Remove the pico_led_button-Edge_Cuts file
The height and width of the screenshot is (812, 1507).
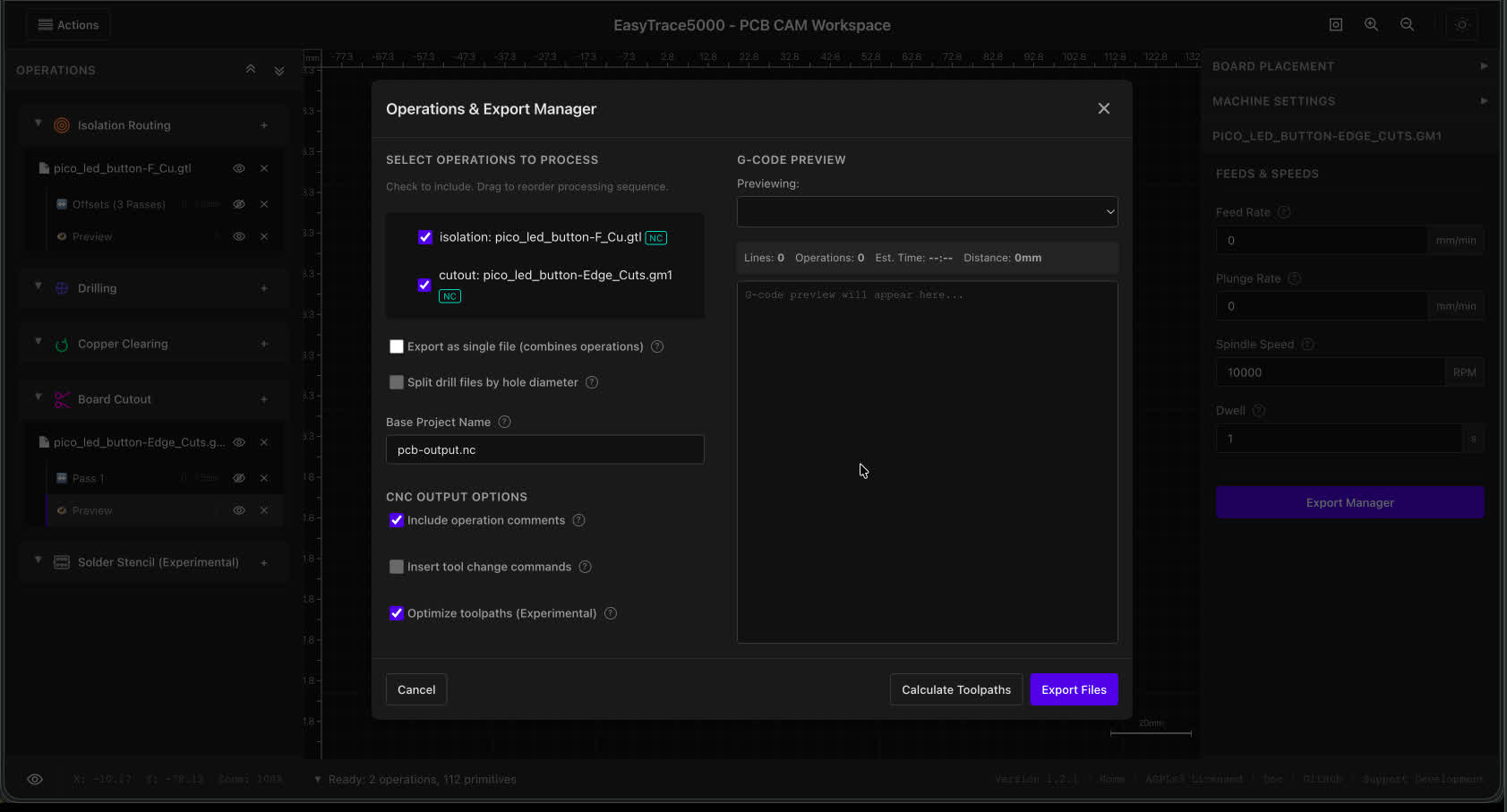[x=264, y=442]
